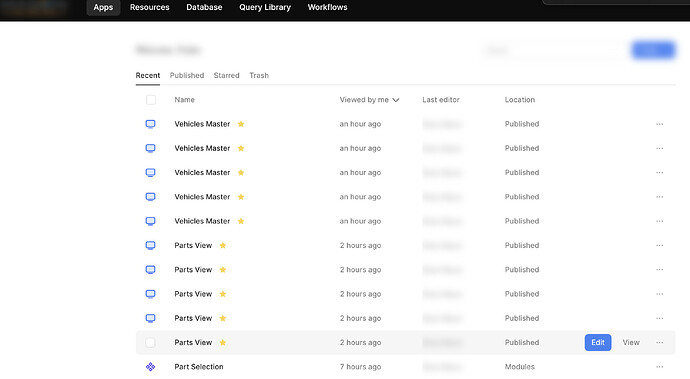The width and height of the screenshot is (690, 379).
Task: Click the star beside first Parts View
Action: coord(223,245)
